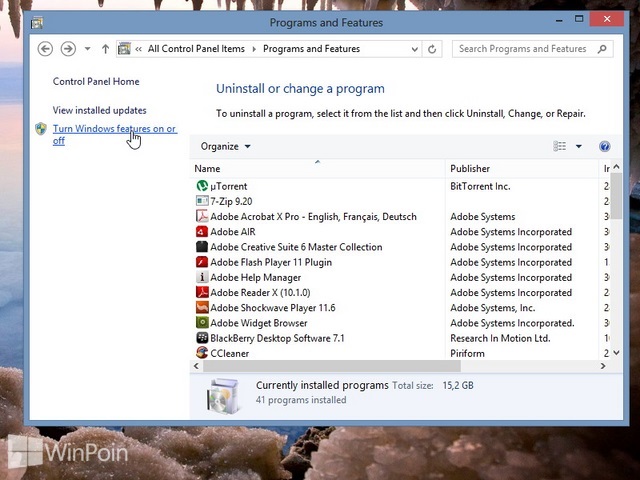
Task: Click Programs and Features breadcrumb
Action: pos(311,49)
